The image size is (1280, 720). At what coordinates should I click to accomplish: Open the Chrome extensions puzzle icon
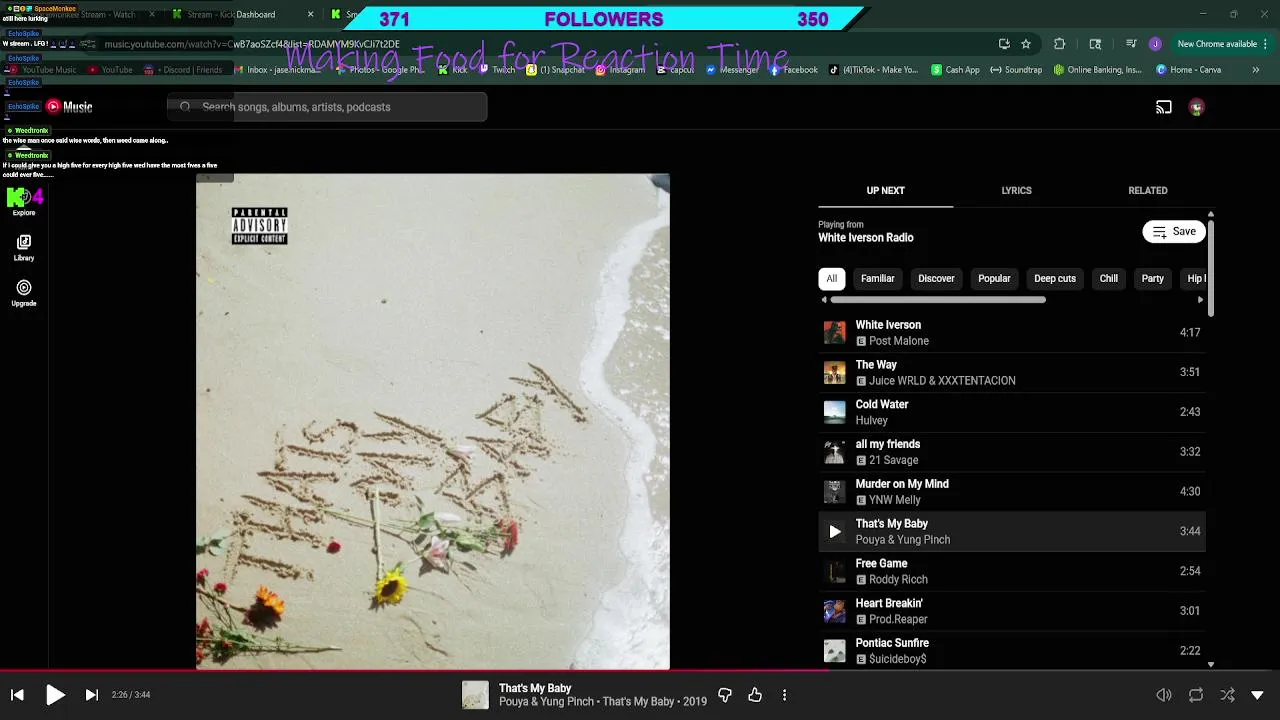coord(1060,44)
